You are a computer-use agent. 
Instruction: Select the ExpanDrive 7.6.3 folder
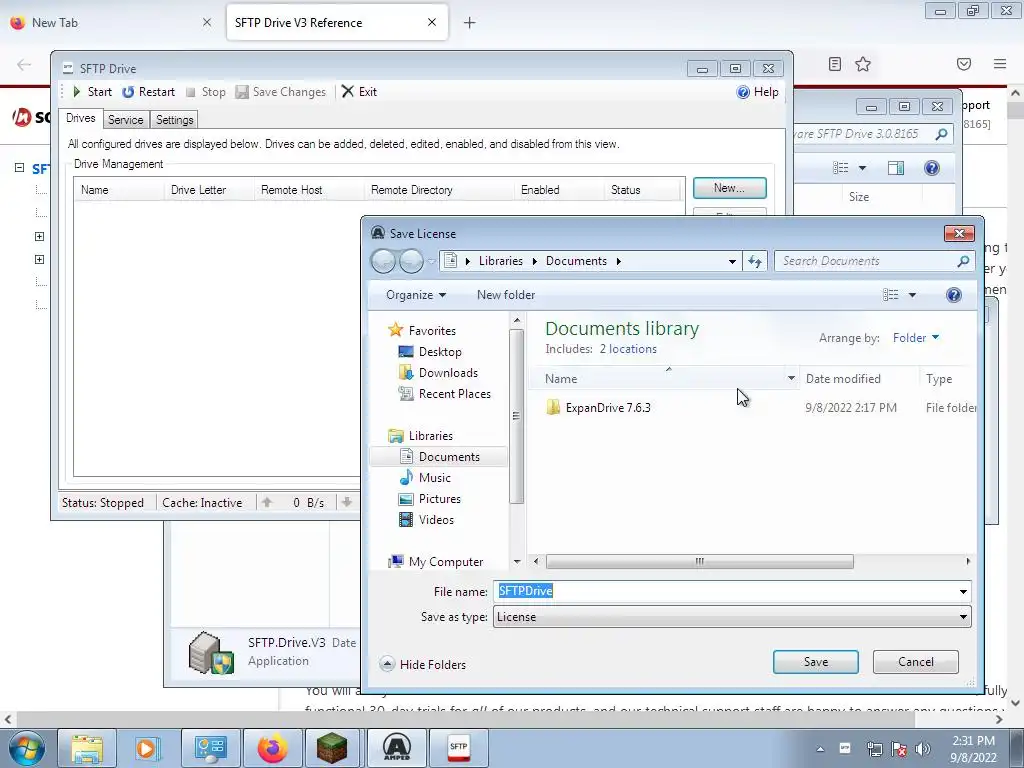click(608, 408)
